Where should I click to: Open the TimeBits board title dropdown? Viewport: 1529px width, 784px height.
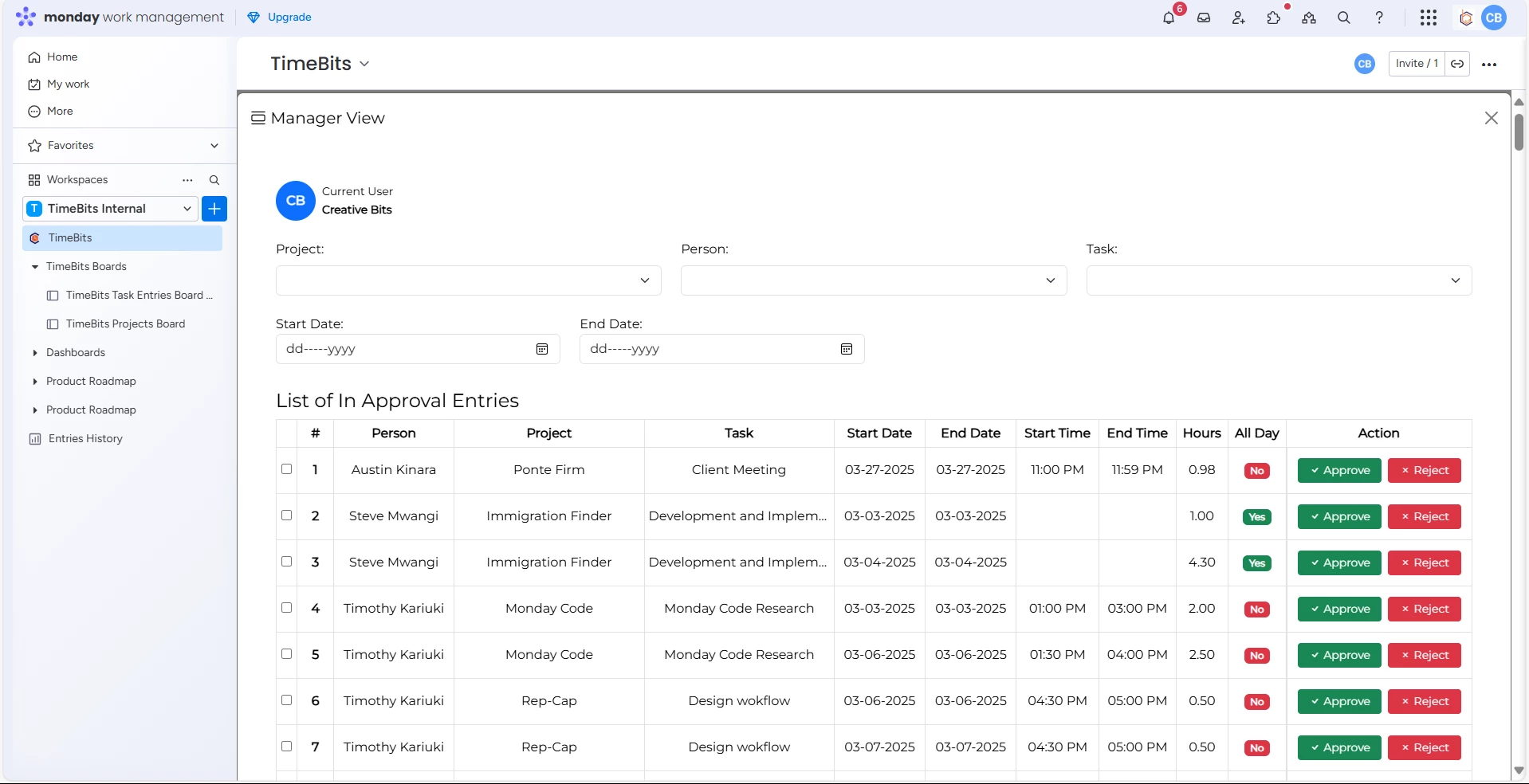364,64
